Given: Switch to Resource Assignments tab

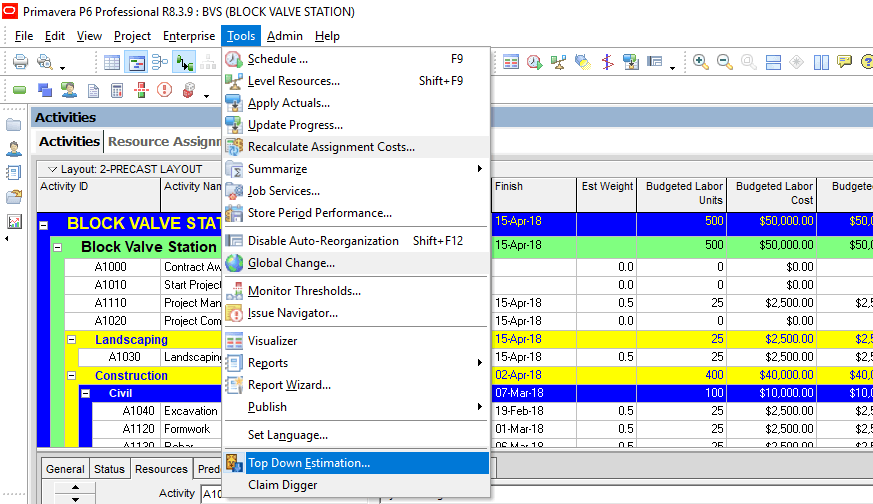Looking at the screenshot, I should (165, 141).
